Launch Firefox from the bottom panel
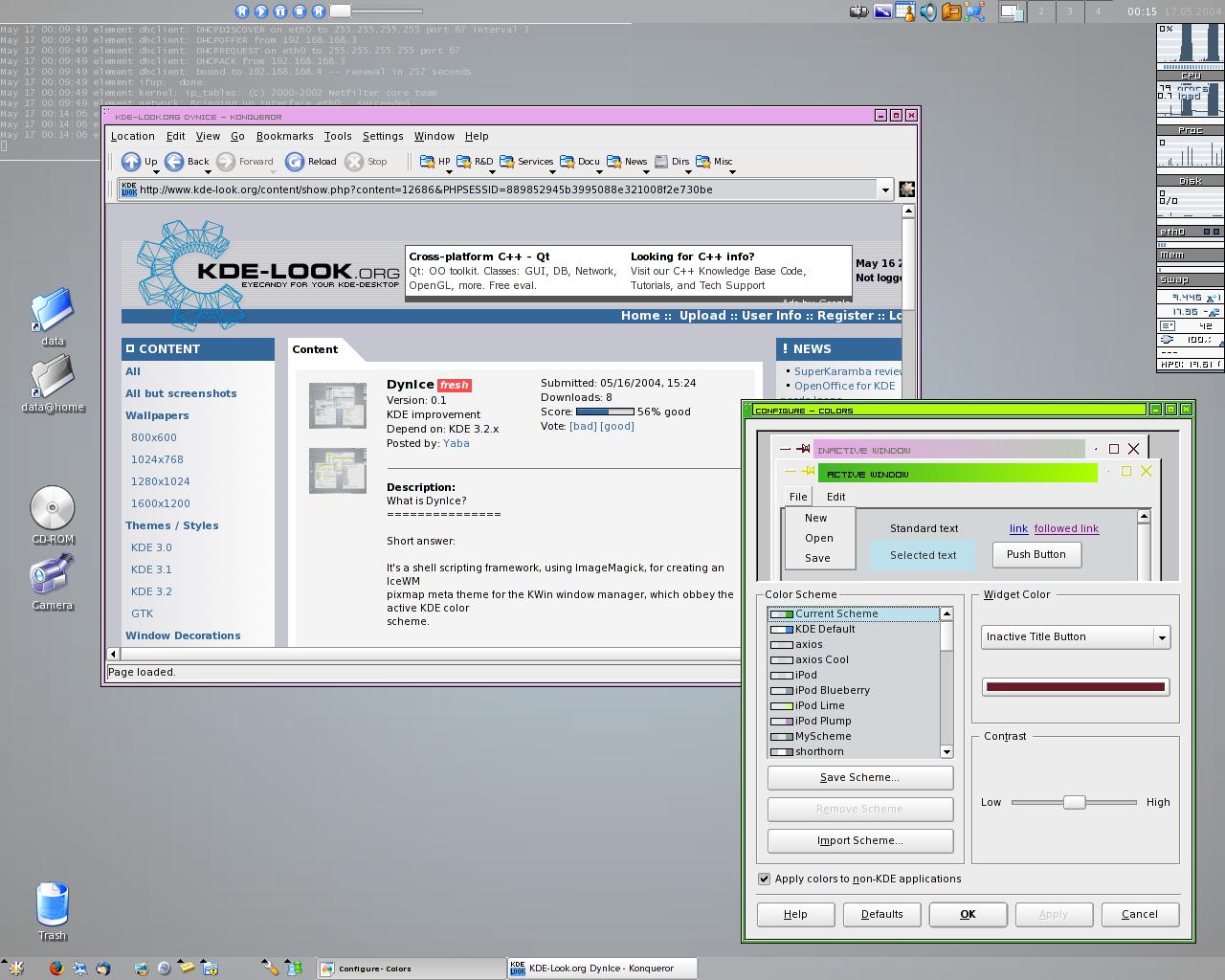This screenshot has width=1225, height=980. (x=56, y=968)
